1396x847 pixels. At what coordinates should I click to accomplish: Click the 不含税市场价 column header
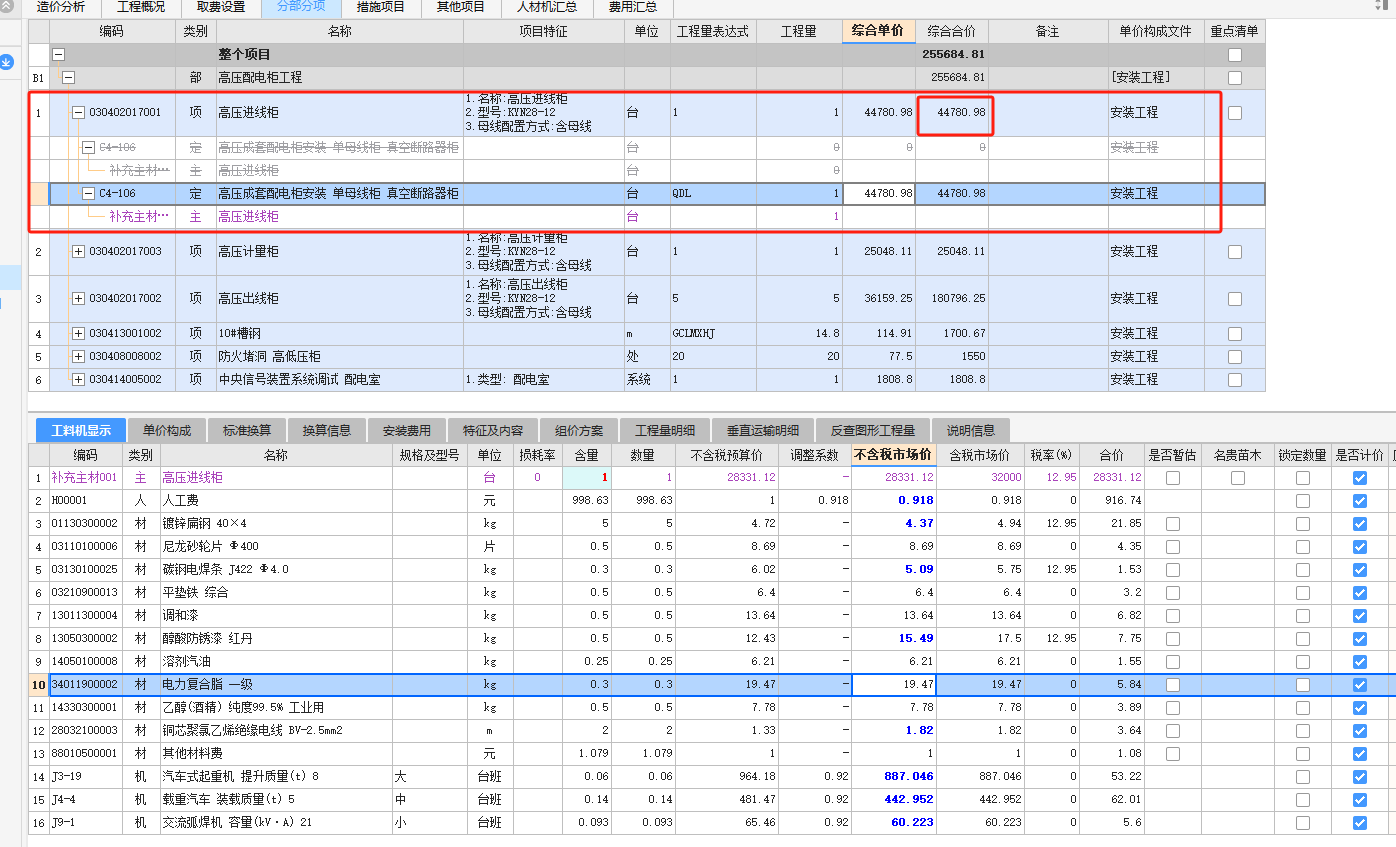tap(893, 455)
